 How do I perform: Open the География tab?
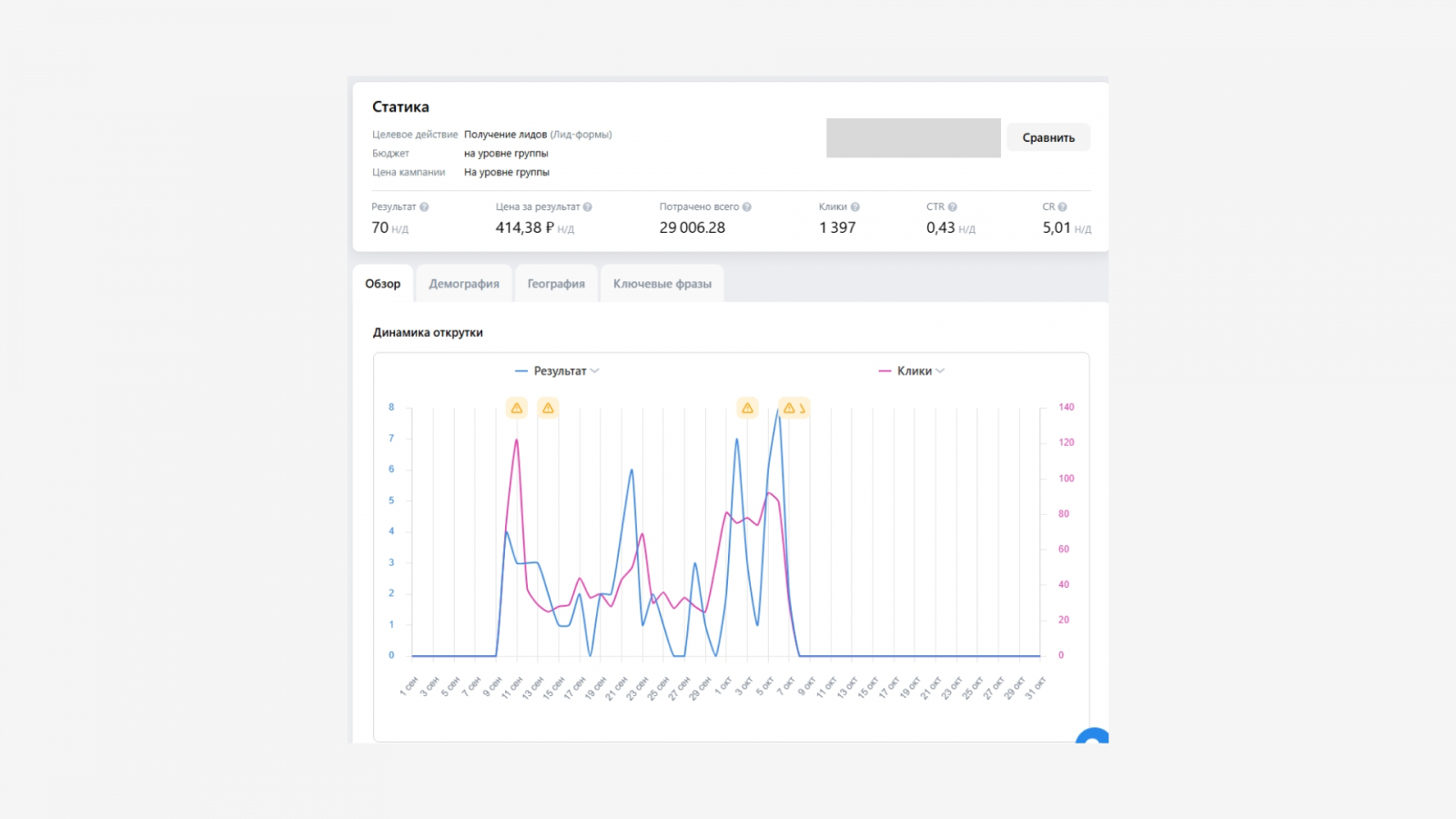click(556, 284)
